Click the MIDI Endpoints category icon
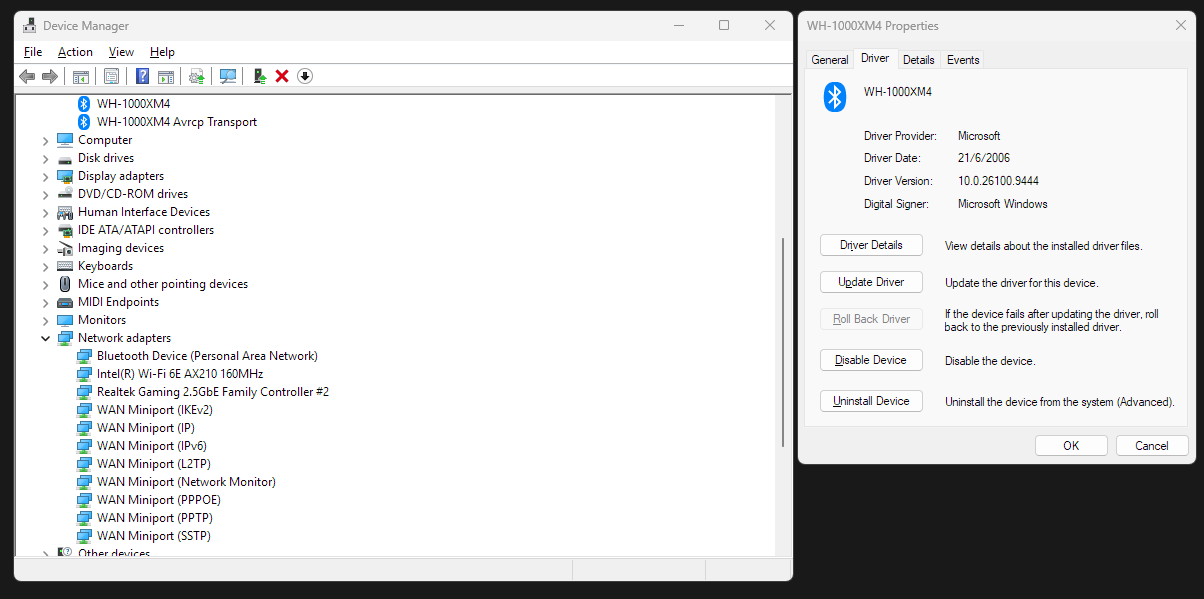Screen dimensions: 1204x599 65,302
